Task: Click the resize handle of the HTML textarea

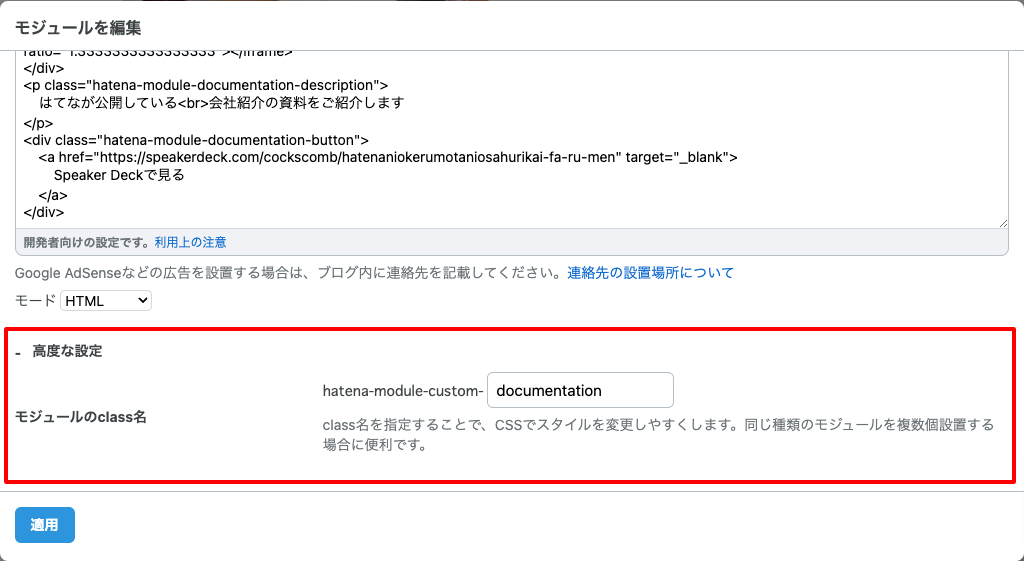Action: [1002, 222]
